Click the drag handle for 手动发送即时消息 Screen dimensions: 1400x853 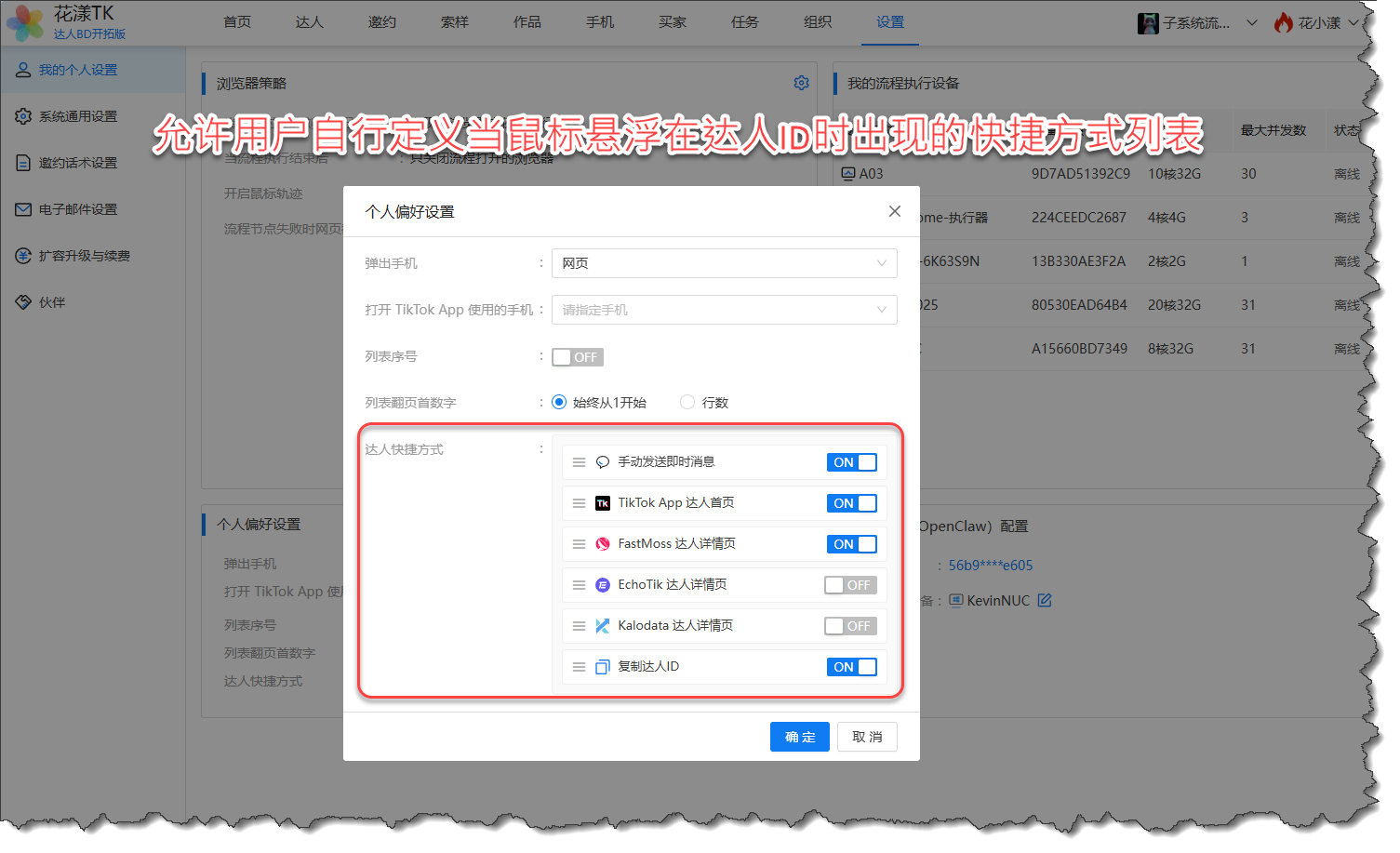pos(579,462)
